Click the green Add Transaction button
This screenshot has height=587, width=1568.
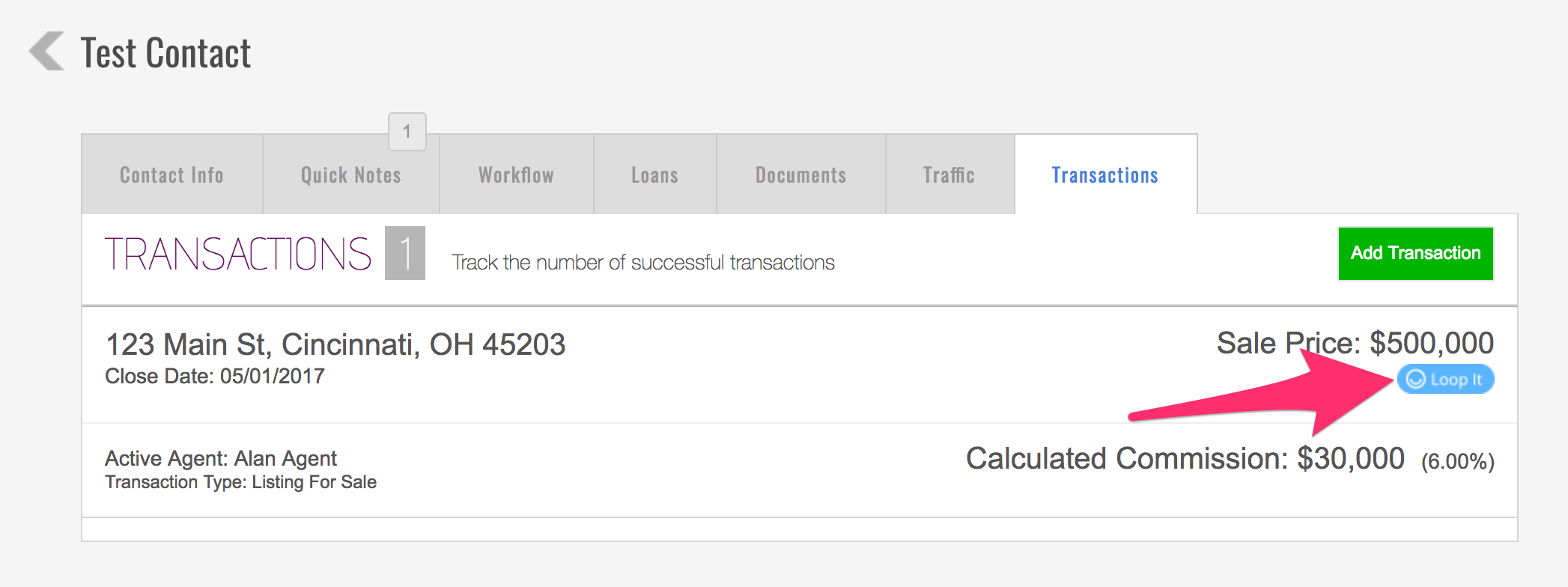tap(1414, 253)
